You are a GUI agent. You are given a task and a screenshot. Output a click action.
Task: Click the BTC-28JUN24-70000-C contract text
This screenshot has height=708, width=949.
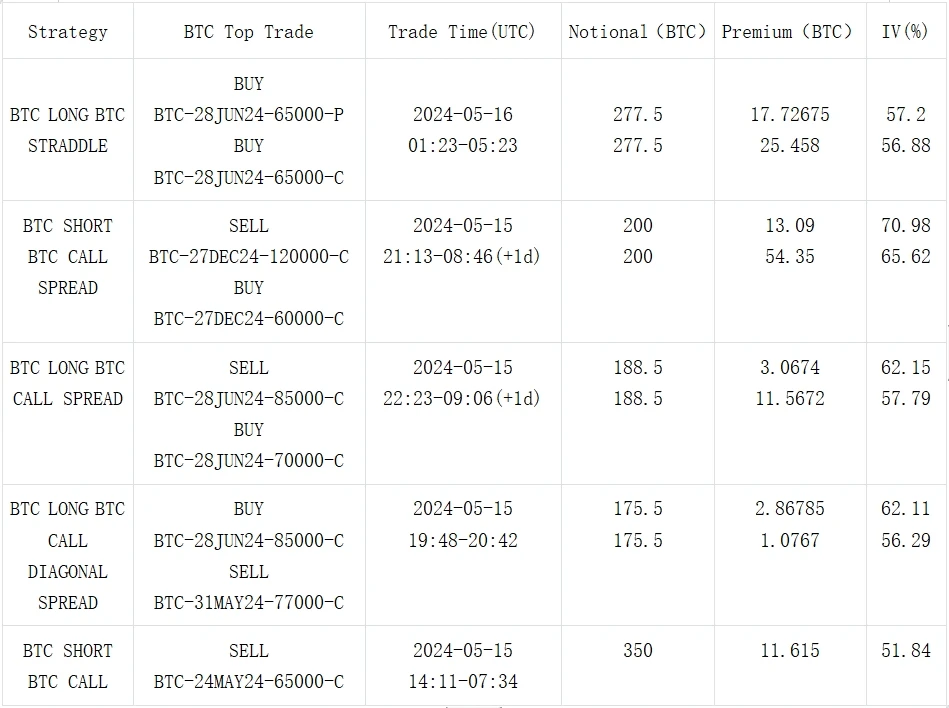pos(248,461)
